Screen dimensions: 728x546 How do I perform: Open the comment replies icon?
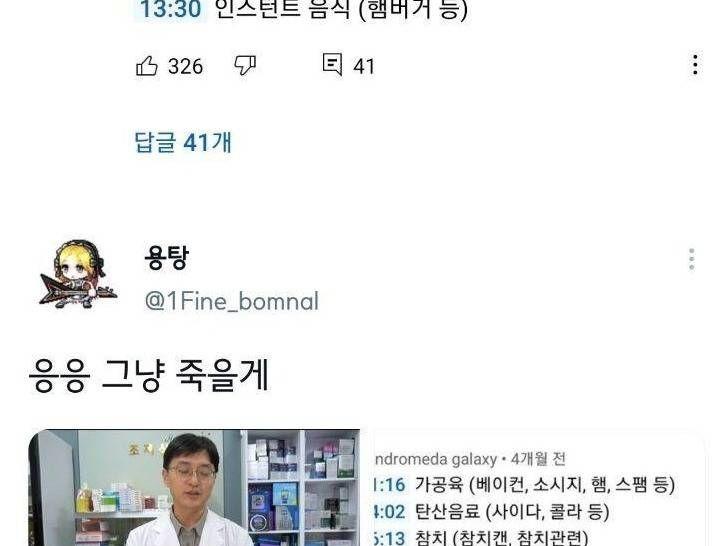click(x=332, y=65)
